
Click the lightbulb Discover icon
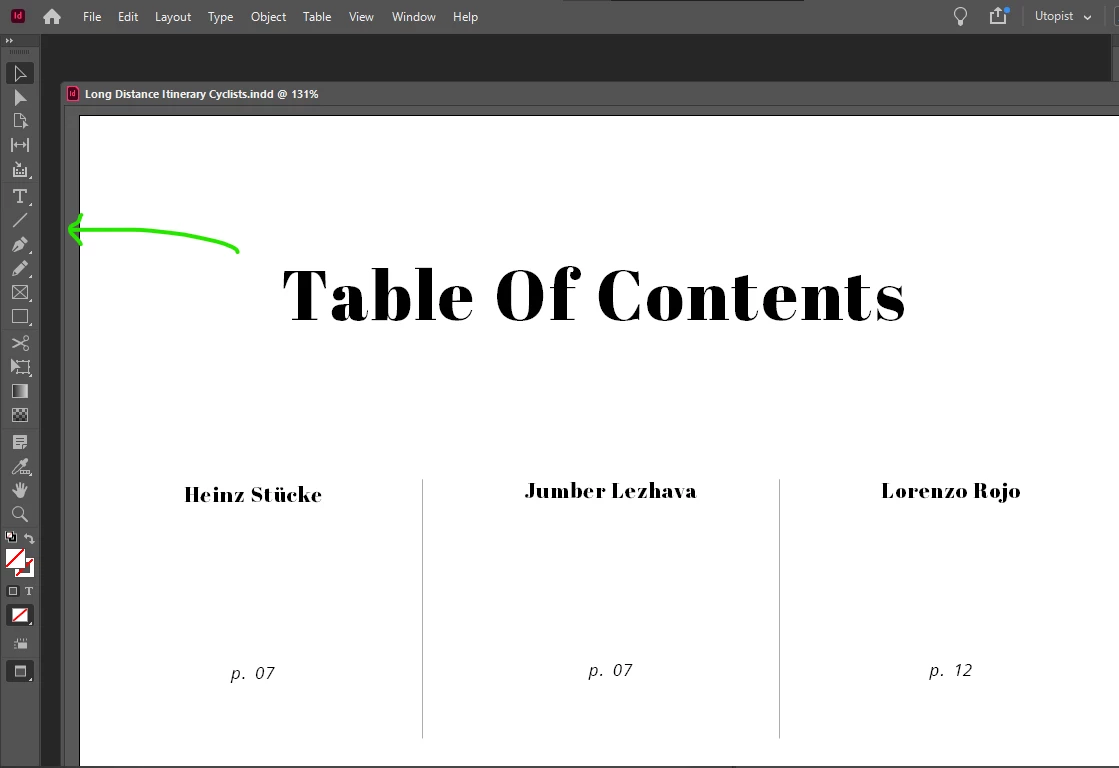[961, 16]
